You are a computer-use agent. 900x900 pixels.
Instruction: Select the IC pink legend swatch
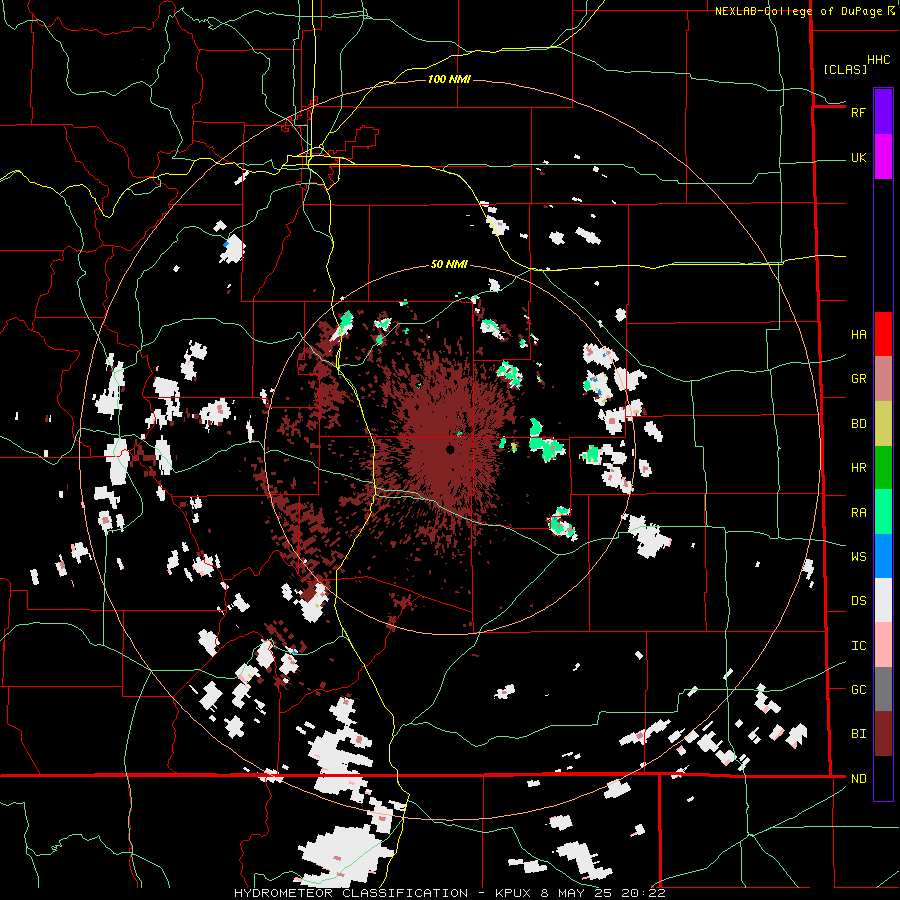click(x=883, y=645)
